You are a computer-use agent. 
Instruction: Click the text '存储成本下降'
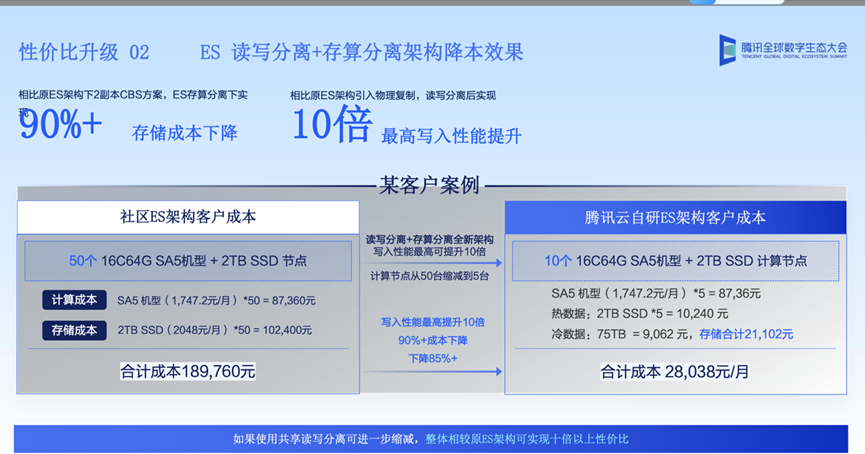coord(185,133)
